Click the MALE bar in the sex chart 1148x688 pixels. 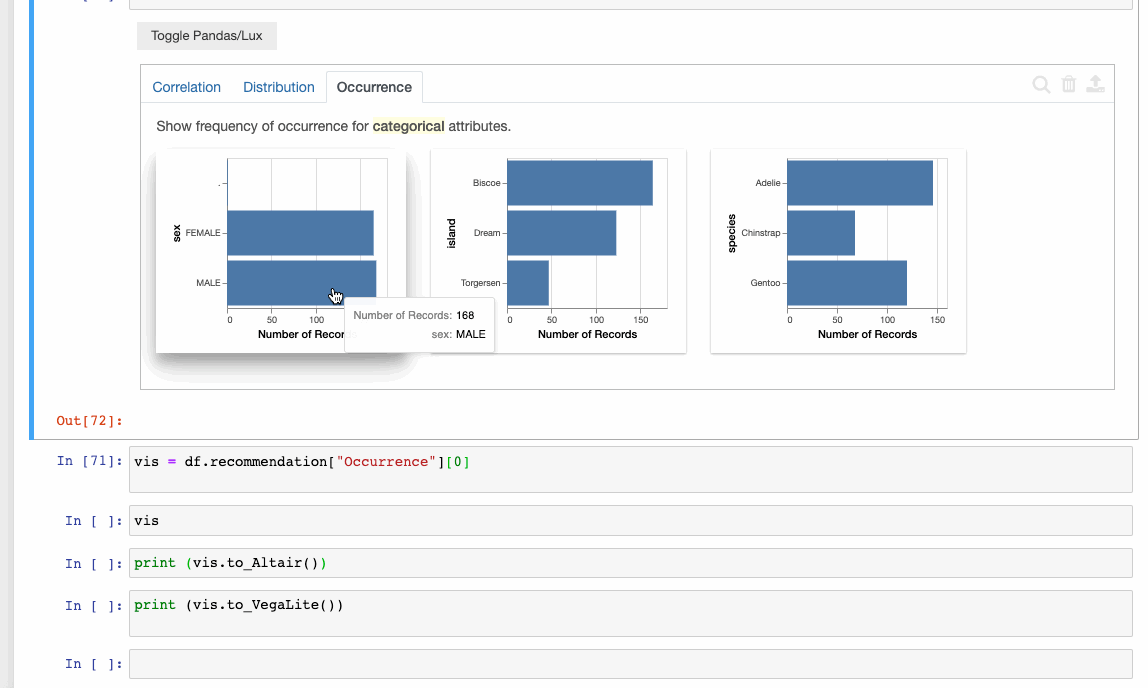300,283
